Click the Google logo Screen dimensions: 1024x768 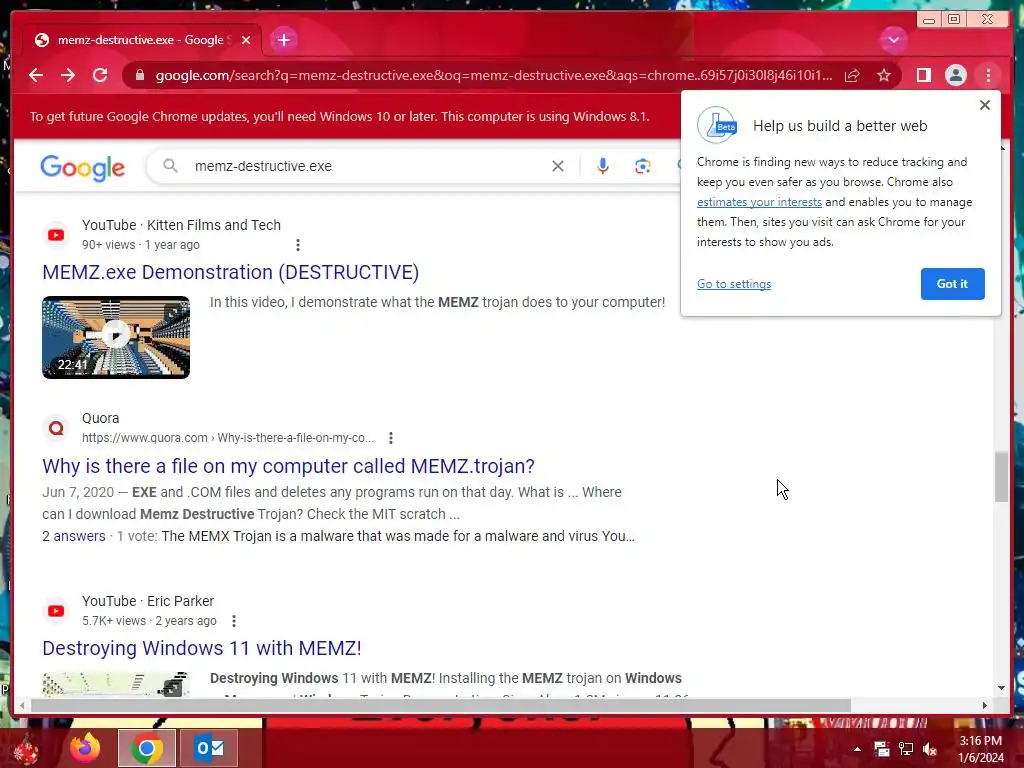click(82, 168)
